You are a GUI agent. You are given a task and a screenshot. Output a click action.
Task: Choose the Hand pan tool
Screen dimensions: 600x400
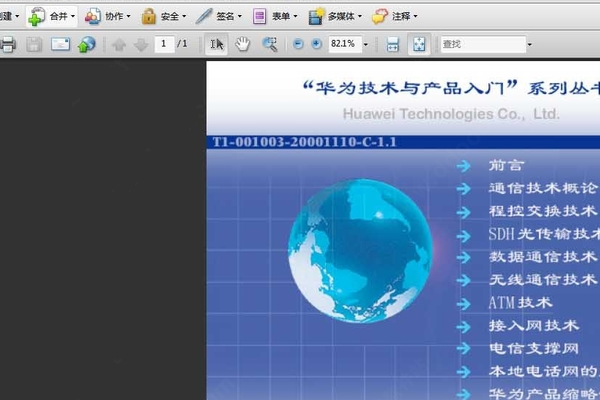tap(243, 44)
